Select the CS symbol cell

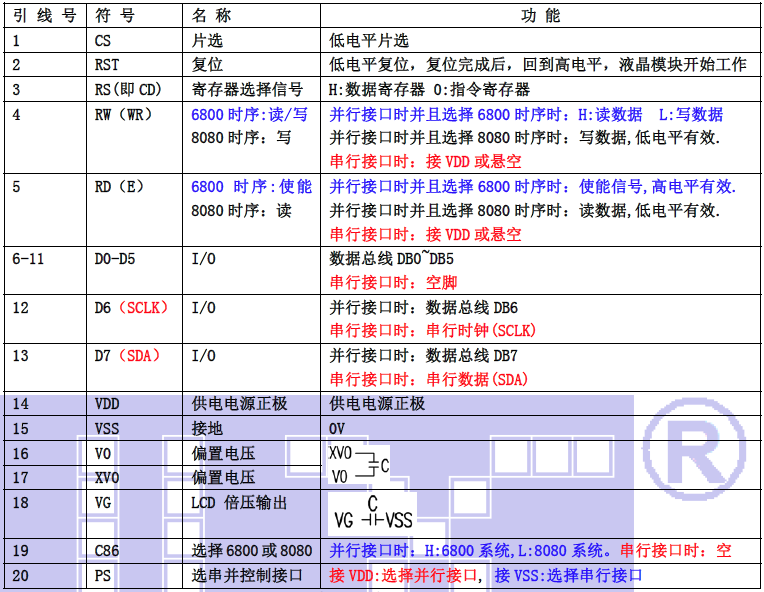pos(104,41)
